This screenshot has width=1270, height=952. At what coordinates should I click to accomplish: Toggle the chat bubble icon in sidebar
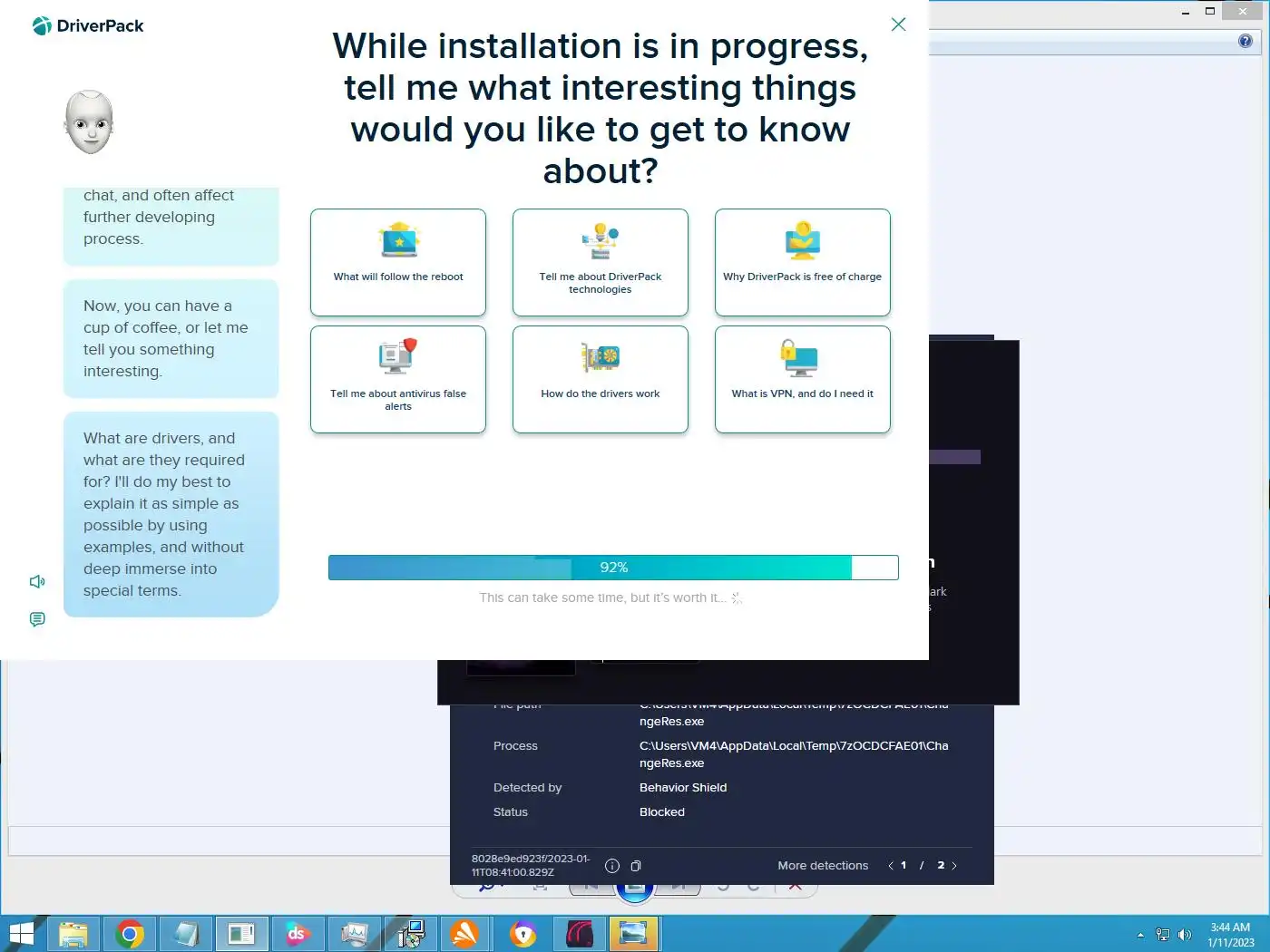click(x=37, y=619)
